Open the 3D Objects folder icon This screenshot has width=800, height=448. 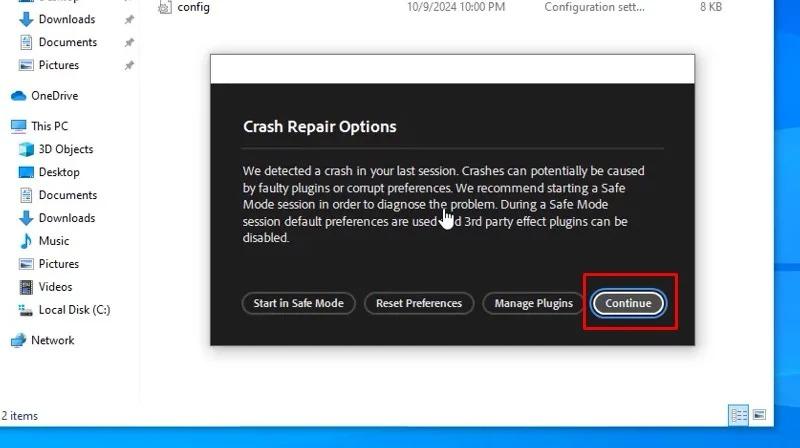click(26, 149)
